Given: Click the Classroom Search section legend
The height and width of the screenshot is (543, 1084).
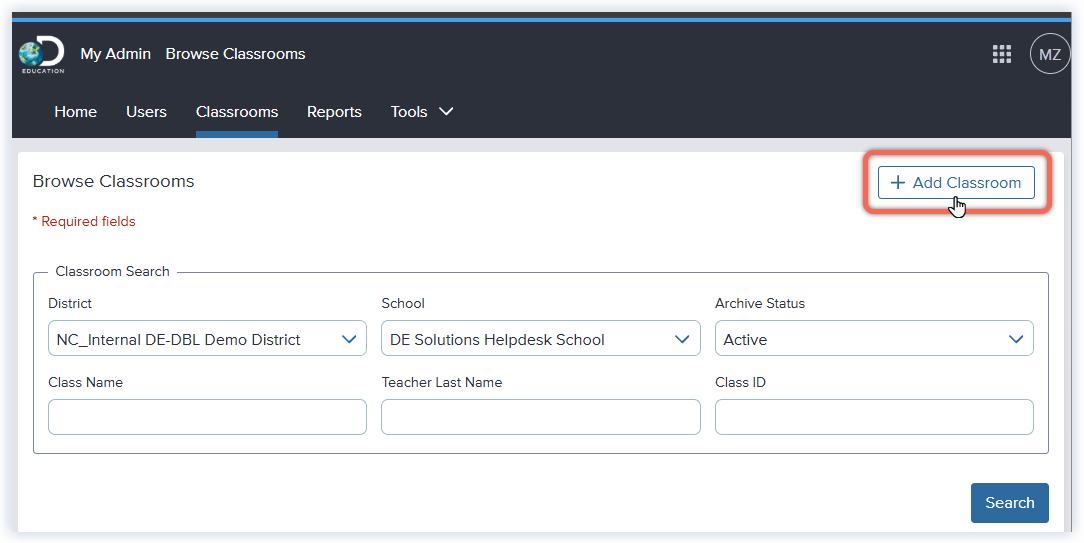Looking at the screenshot, I should [112, 271].
